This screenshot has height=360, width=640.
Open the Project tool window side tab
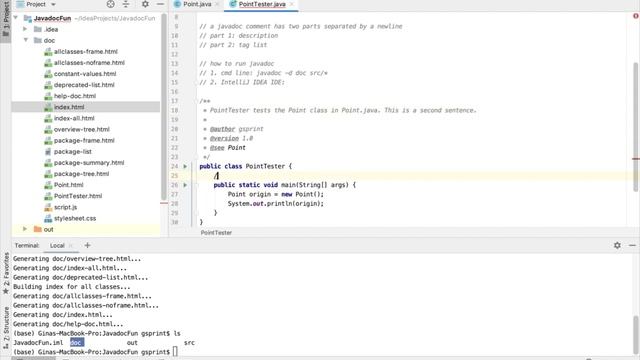point(6,20)
